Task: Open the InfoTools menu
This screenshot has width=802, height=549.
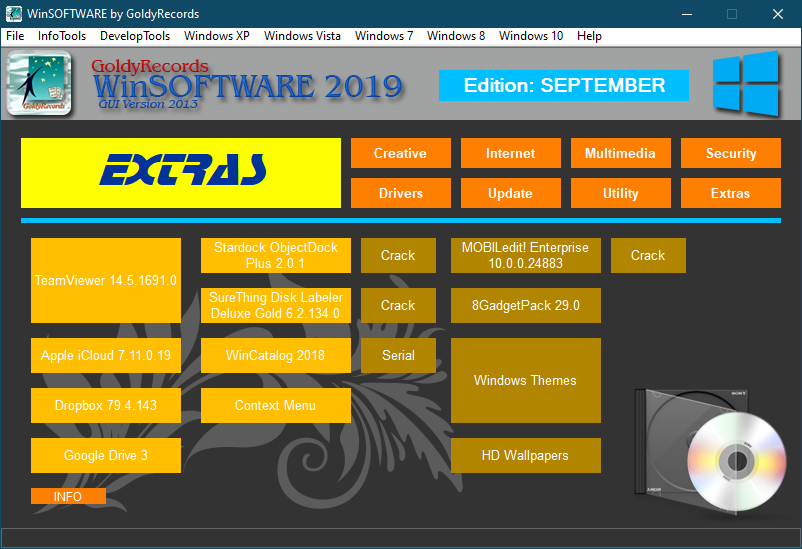Action: [62, 36]
